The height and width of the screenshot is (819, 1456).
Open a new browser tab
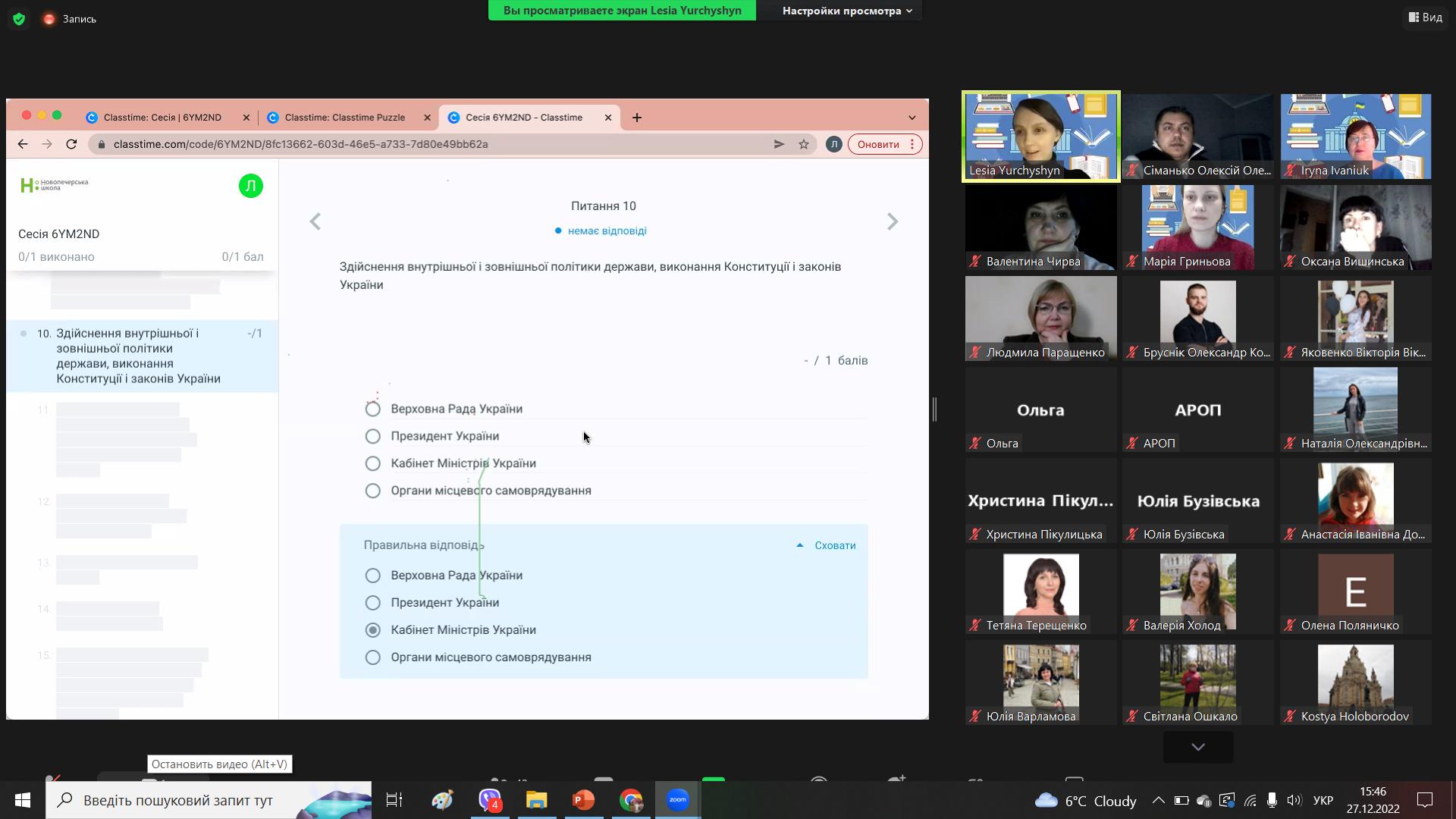point(637,118)
